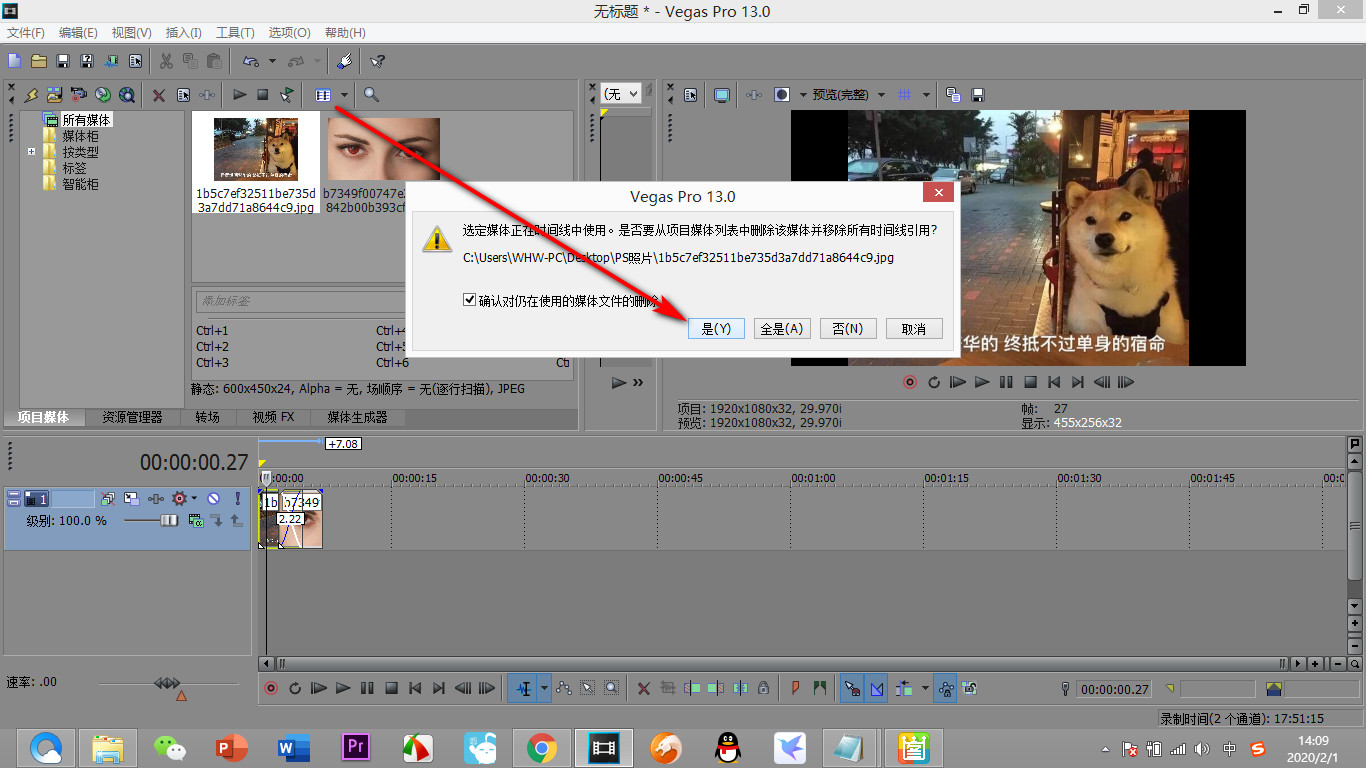
Task: Switch to the 视频 FX tab
Action: tap(273, 417)
